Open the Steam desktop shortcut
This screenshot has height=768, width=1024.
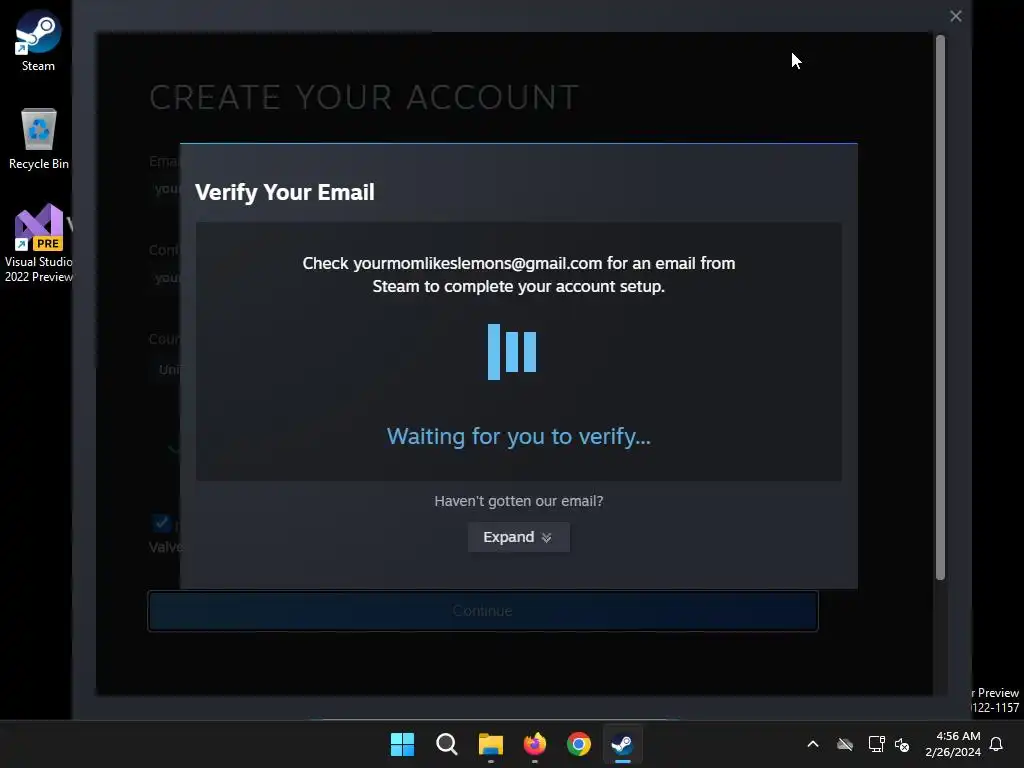(38, 40)
